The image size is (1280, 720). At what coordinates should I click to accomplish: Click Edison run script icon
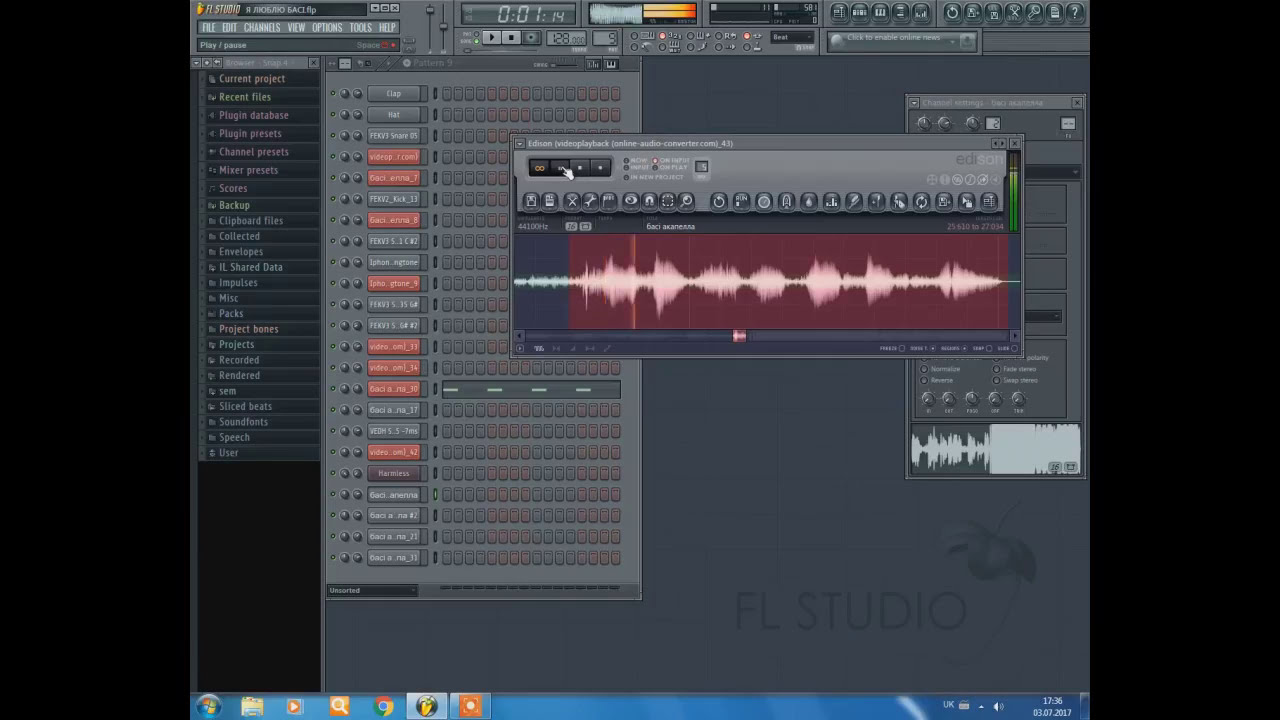pos(741,201)
